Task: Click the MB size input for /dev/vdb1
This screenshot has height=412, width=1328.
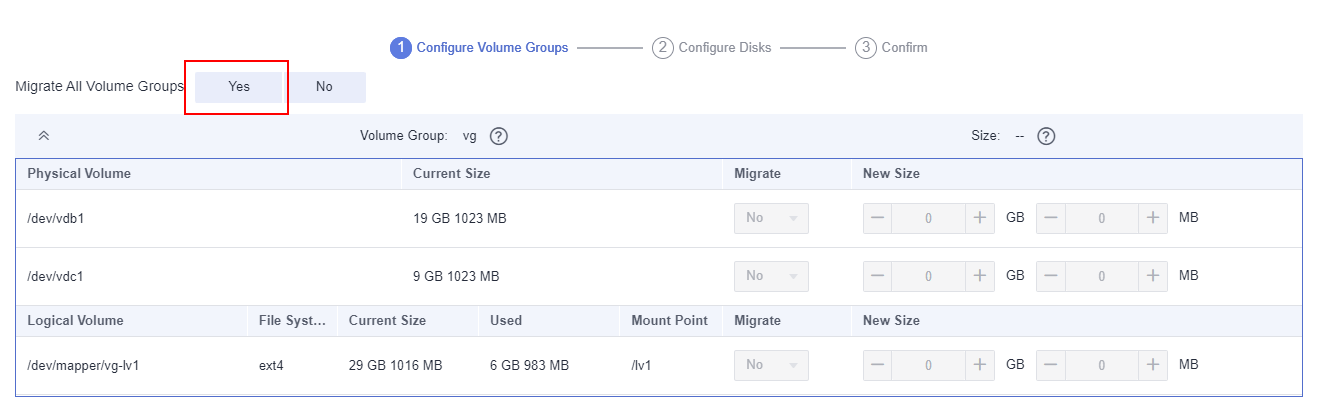Action: click(1102, 218)
